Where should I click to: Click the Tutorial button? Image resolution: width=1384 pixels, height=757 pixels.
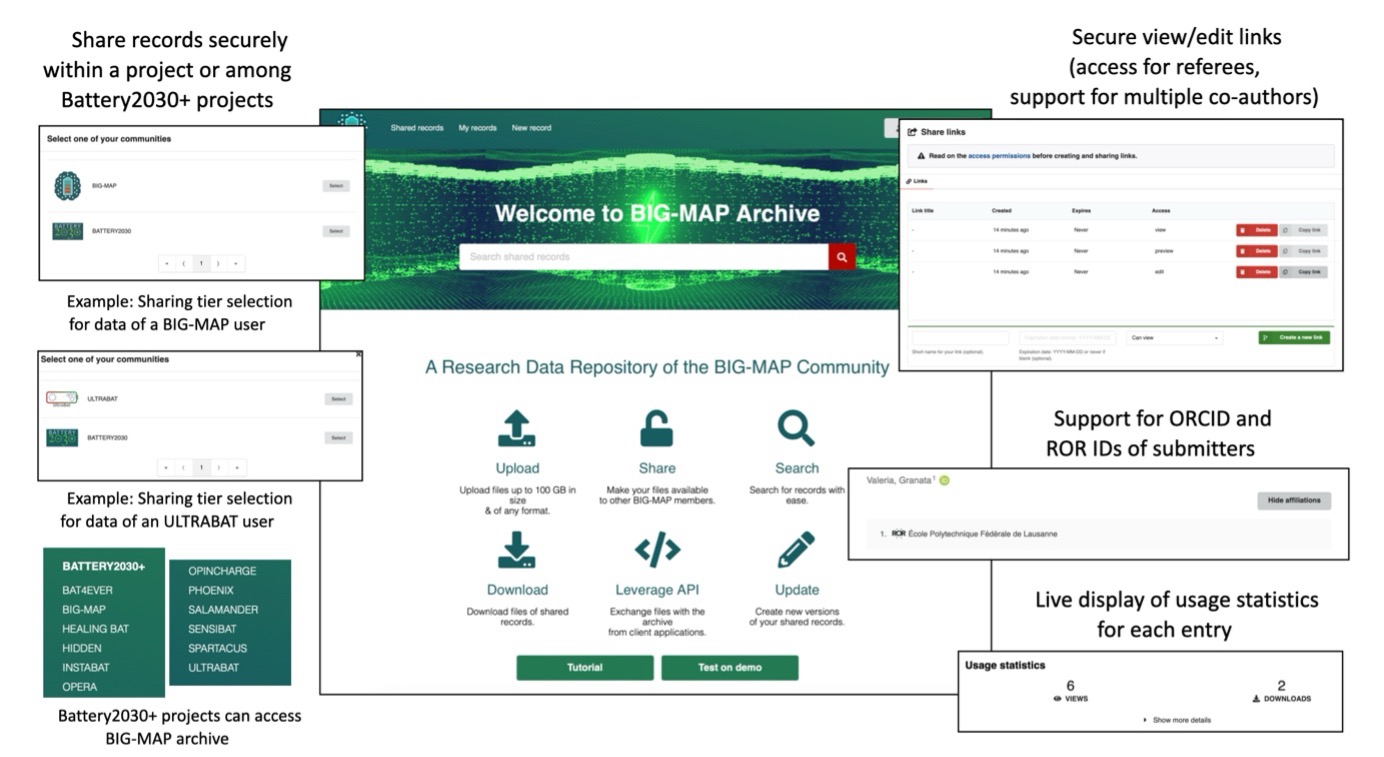(x=585, y=668)
